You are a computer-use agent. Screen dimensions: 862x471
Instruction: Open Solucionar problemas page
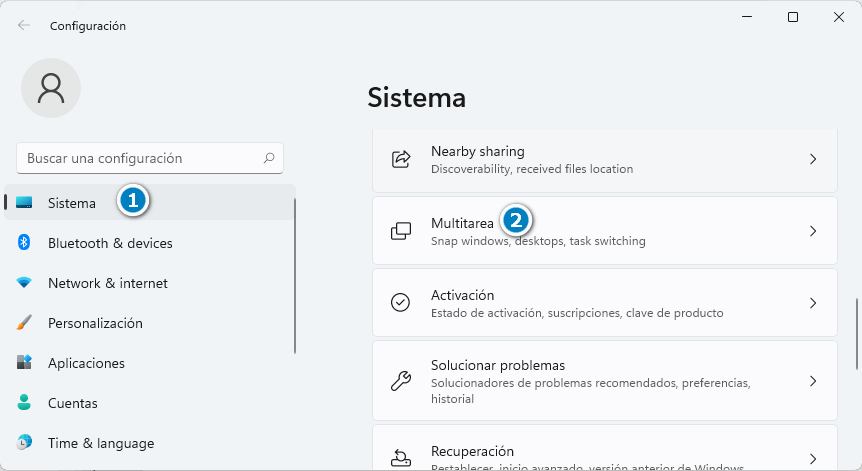pos(605,381)
